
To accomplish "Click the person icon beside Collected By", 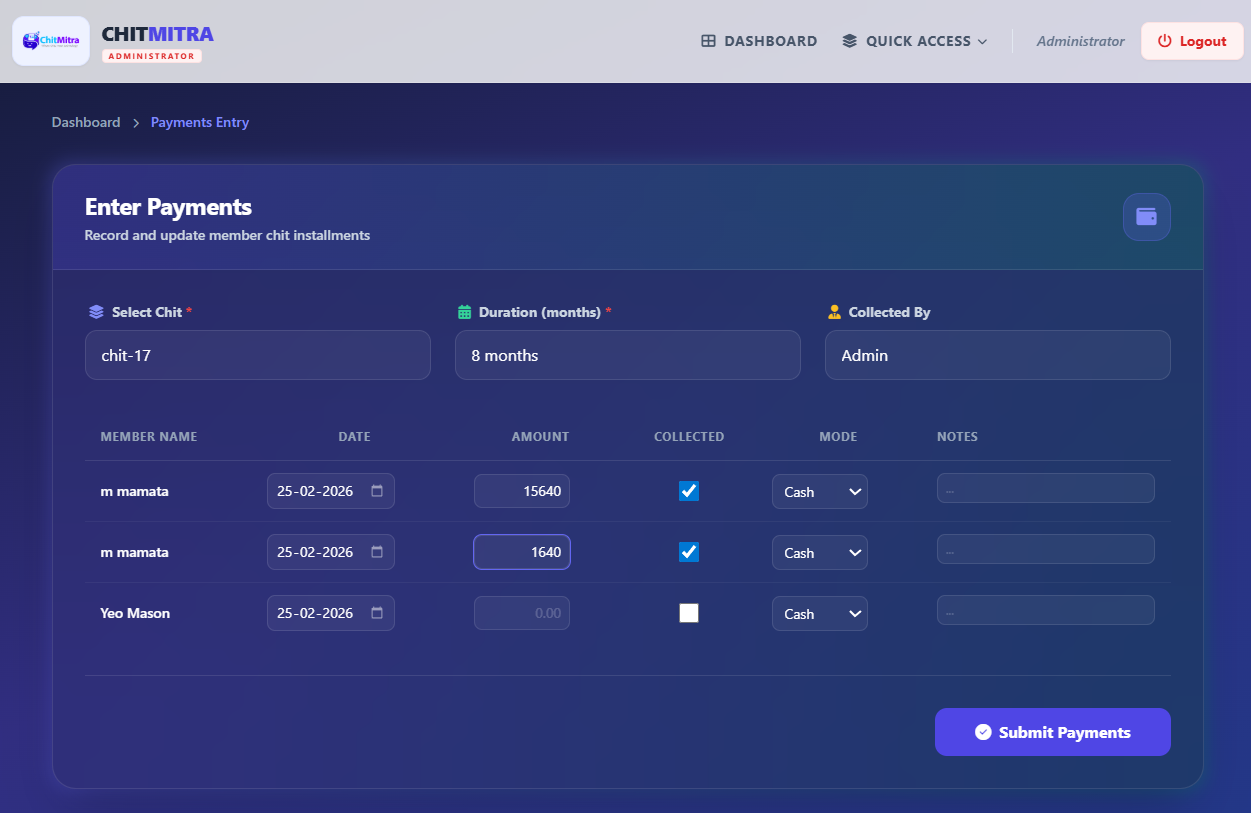I will [x=834, y=312].
